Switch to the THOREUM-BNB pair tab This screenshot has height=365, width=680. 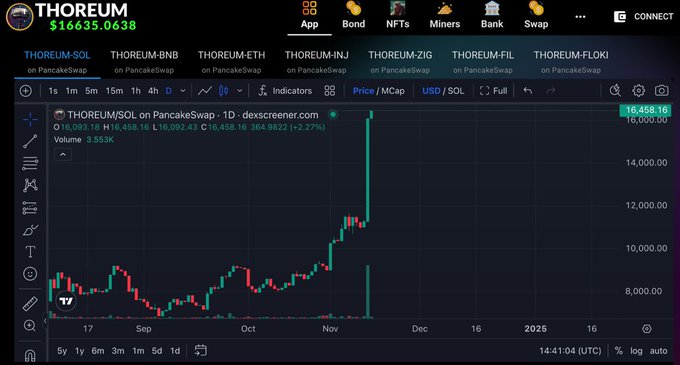[x=144, y=62]
